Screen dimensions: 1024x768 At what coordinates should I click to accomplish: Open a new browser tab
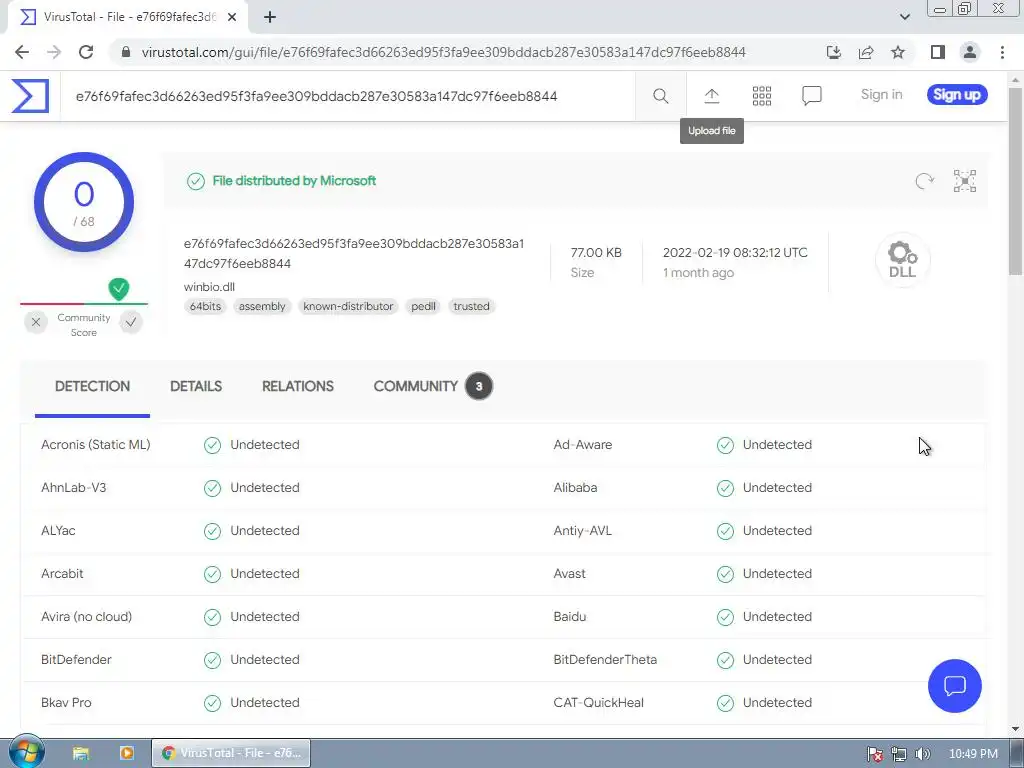tap(270, 18)
